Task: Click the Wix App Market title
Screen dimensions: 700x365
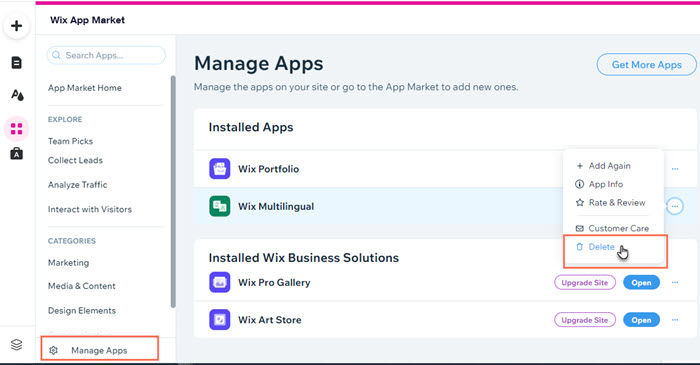Action: 88,20
